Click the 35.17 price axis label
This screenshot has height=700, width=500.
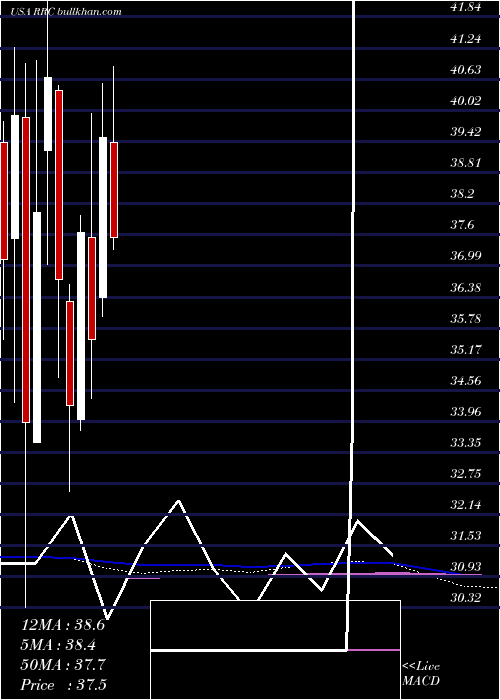tap(466, 349)
